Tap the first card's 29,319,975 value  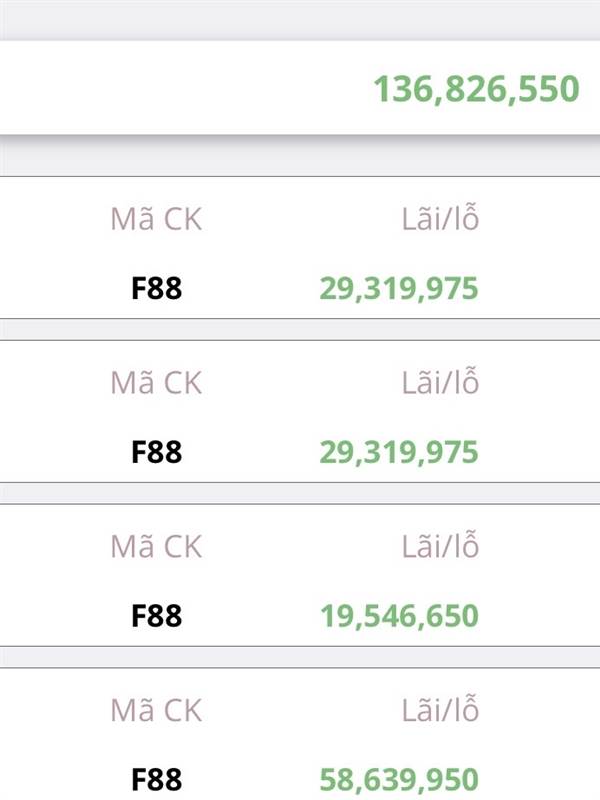[399, 289]
